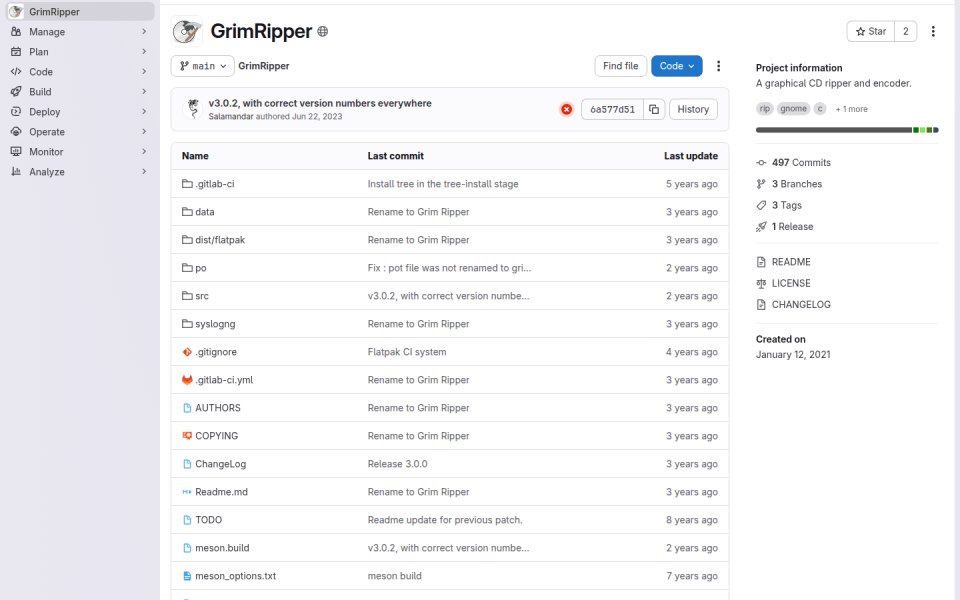This screenshot has width=960, height=600.
Task: Open the blue Code dropdown
Action: (x=677, y=66)
